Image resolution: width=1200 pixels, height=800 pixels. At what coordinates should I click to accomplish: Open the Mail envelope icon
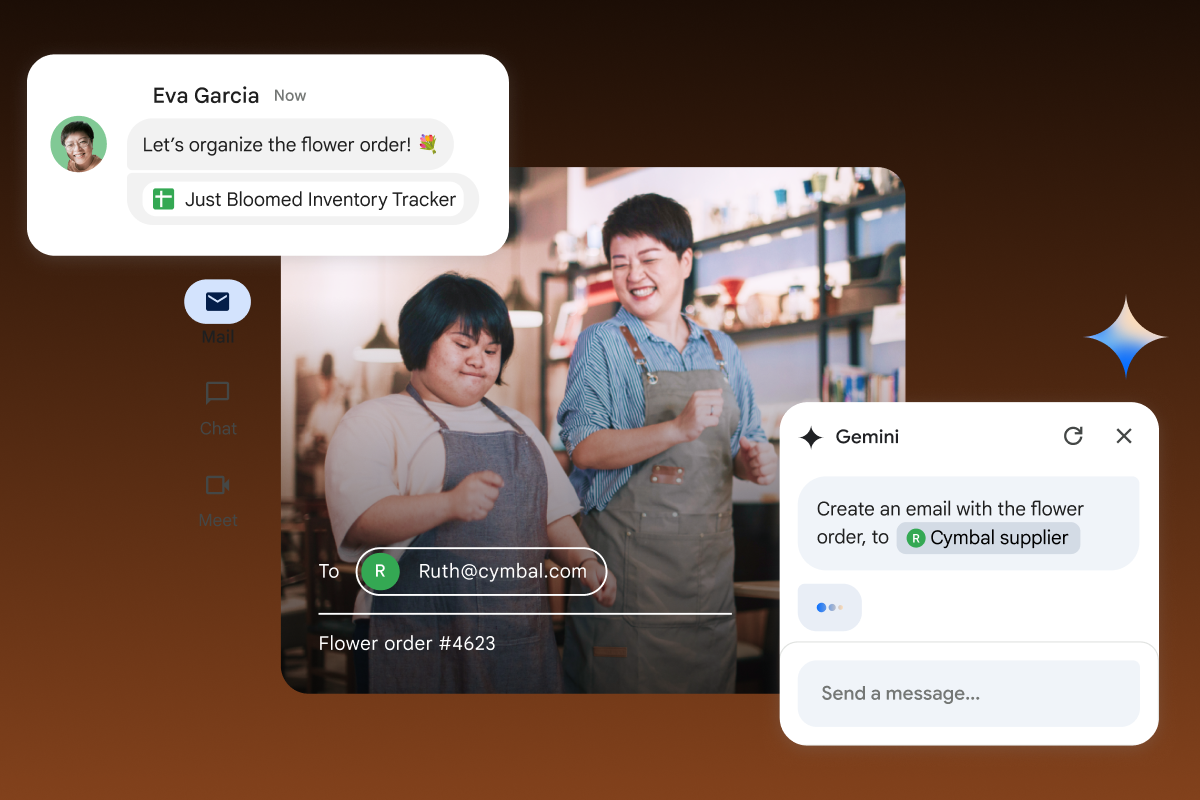point(217,301)
